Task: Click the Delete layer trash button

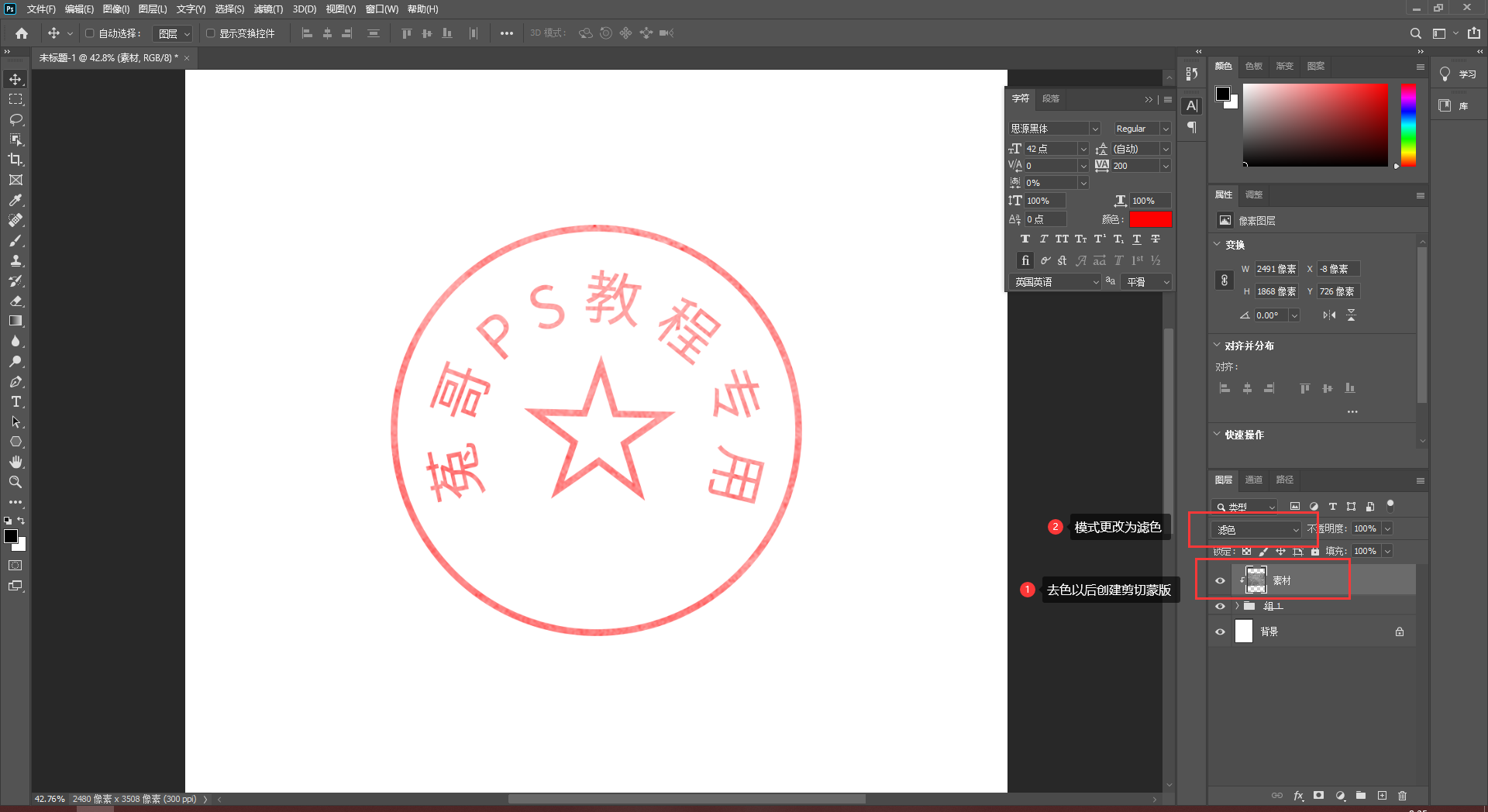Action: pyautogui.click(x=1402, y=796)
